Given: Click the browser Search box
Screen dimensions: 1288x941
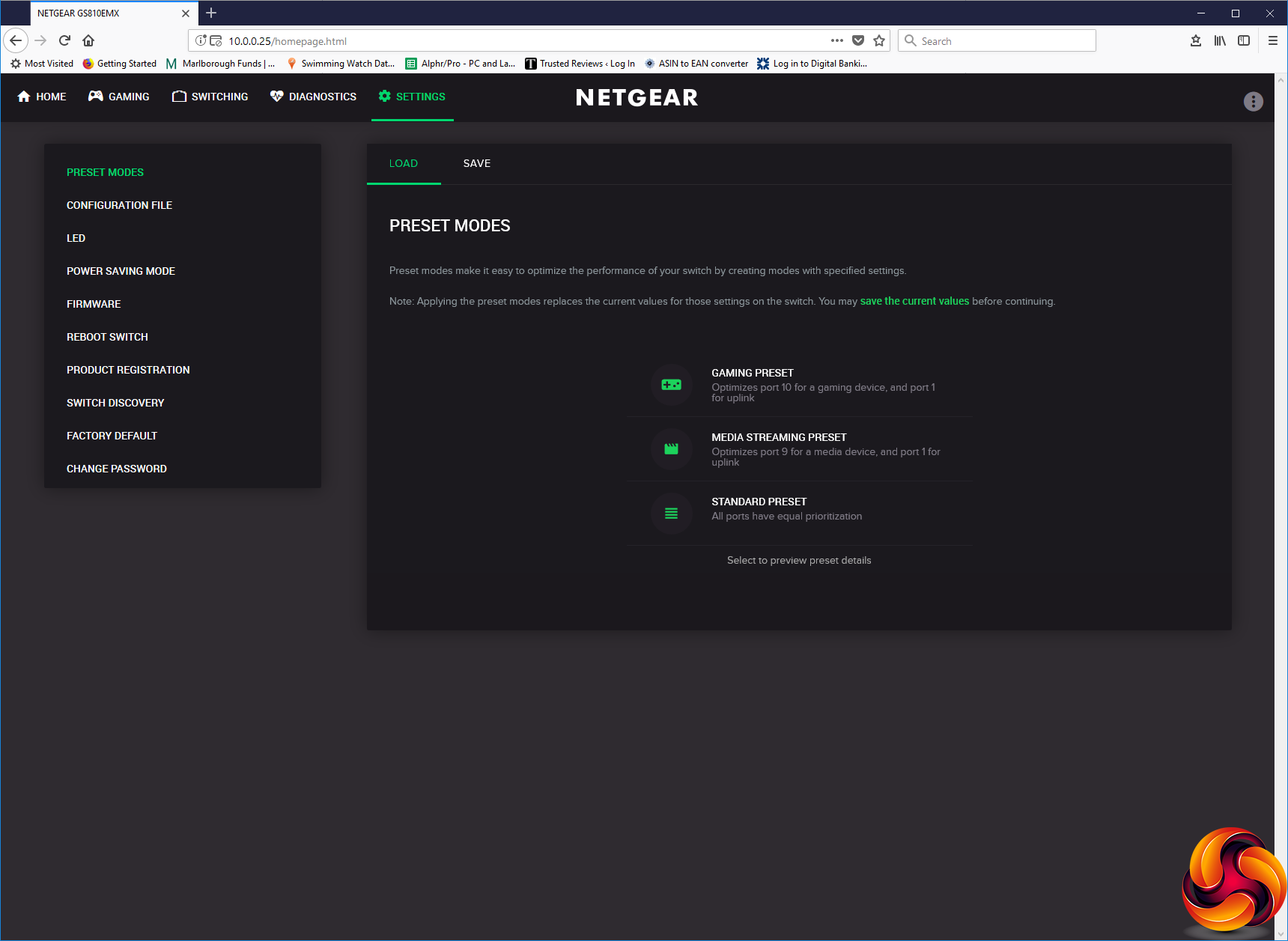Looking at the screenshot, I should pos(997,40).
